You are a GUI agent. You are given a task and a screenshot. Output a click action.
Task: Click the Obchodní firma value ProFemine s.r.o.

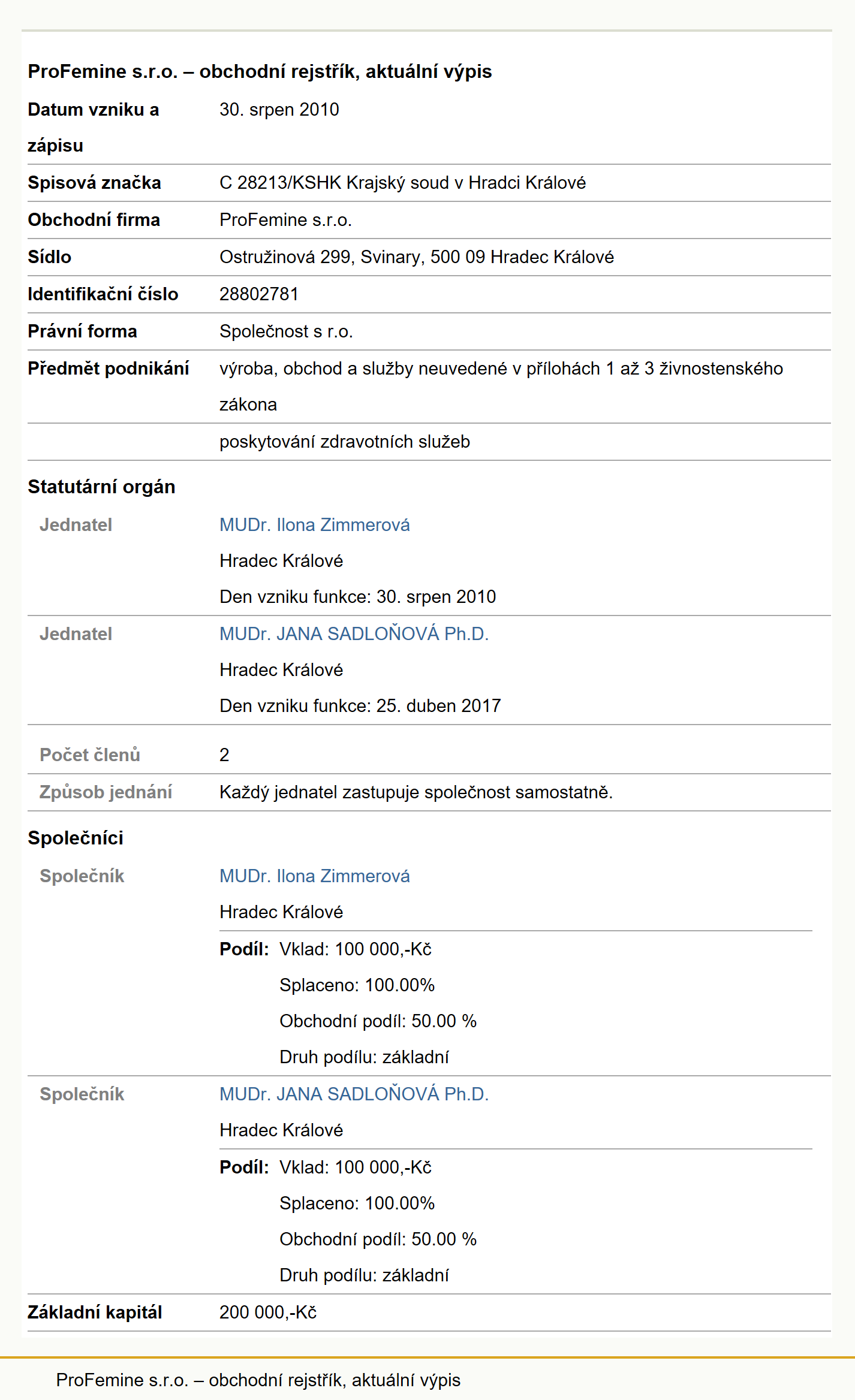point(285,220)
